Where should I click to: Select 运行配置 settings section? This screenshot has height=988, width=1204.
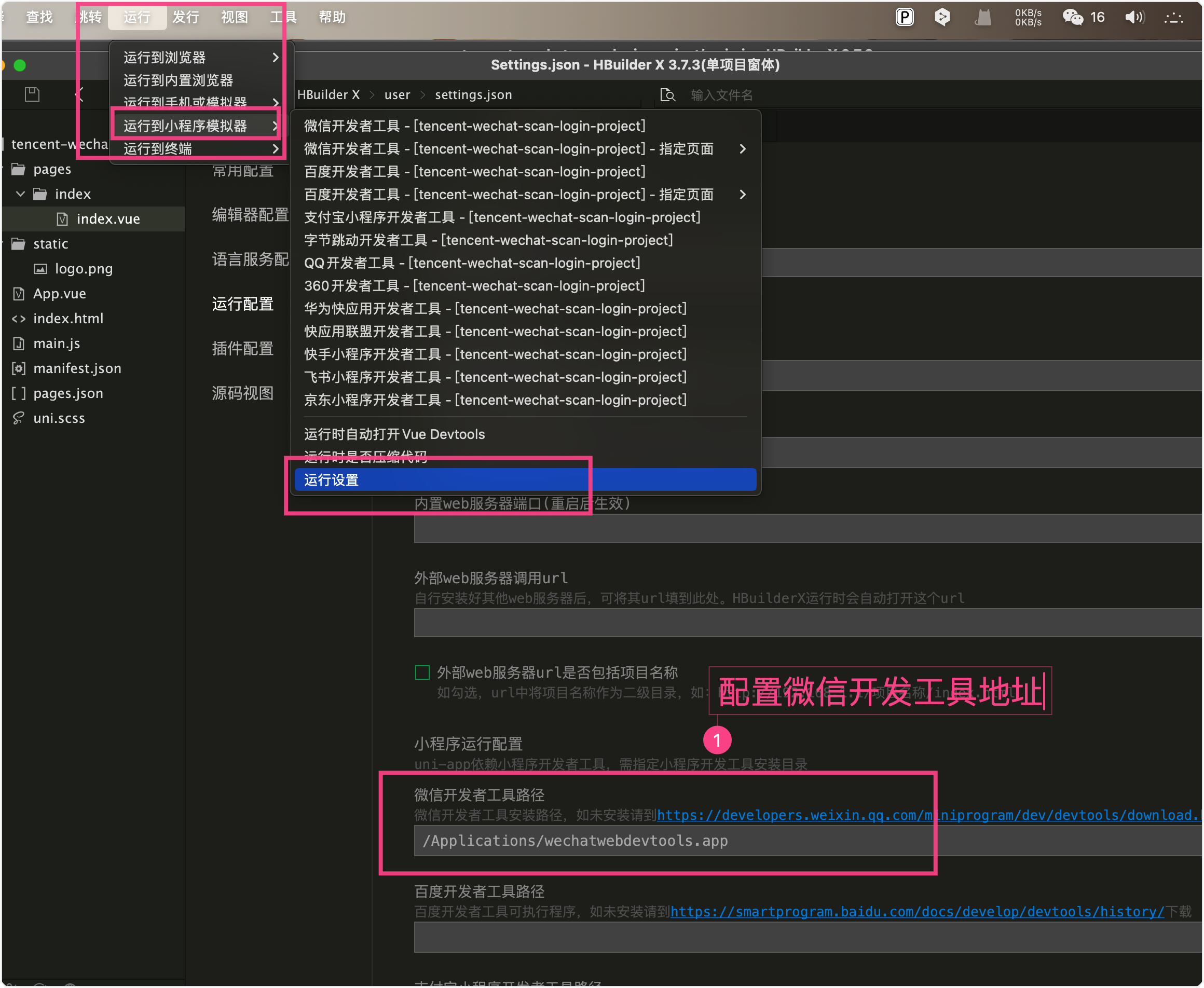coord(243,304)
